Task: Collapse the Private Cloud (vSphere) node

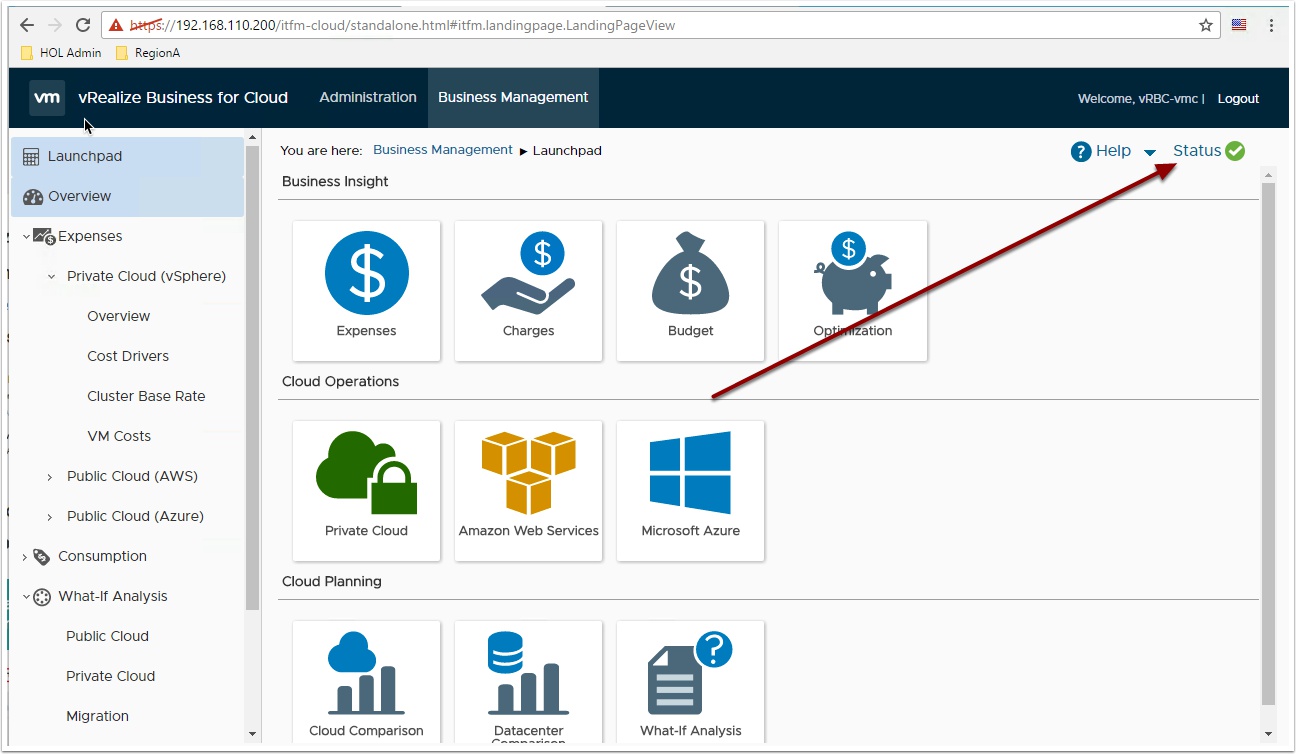Action: 51,277
